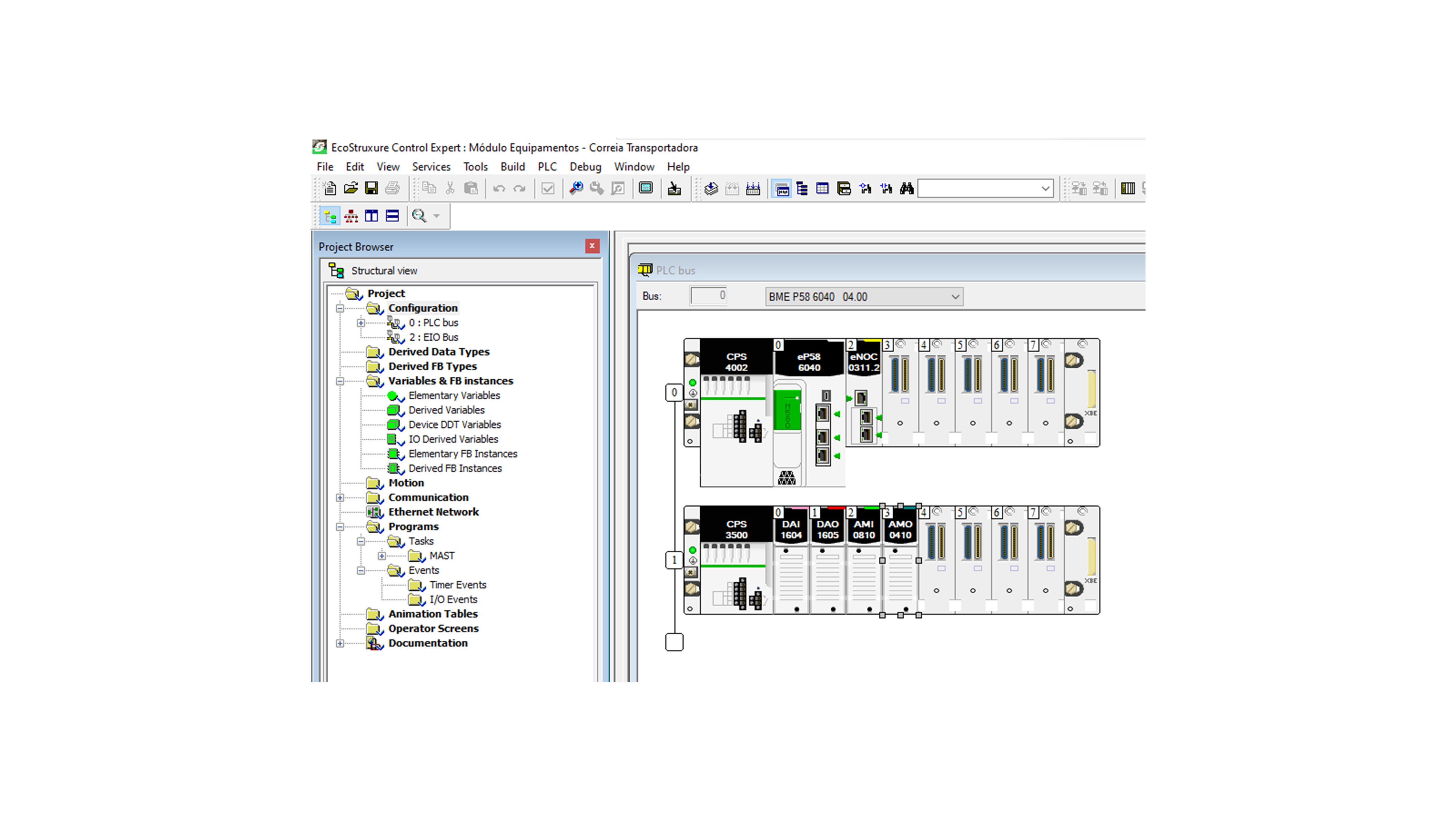Select the eNOC 0311.2 module
This screenshot has width=1456, height=819.
(x=864, y=393)
